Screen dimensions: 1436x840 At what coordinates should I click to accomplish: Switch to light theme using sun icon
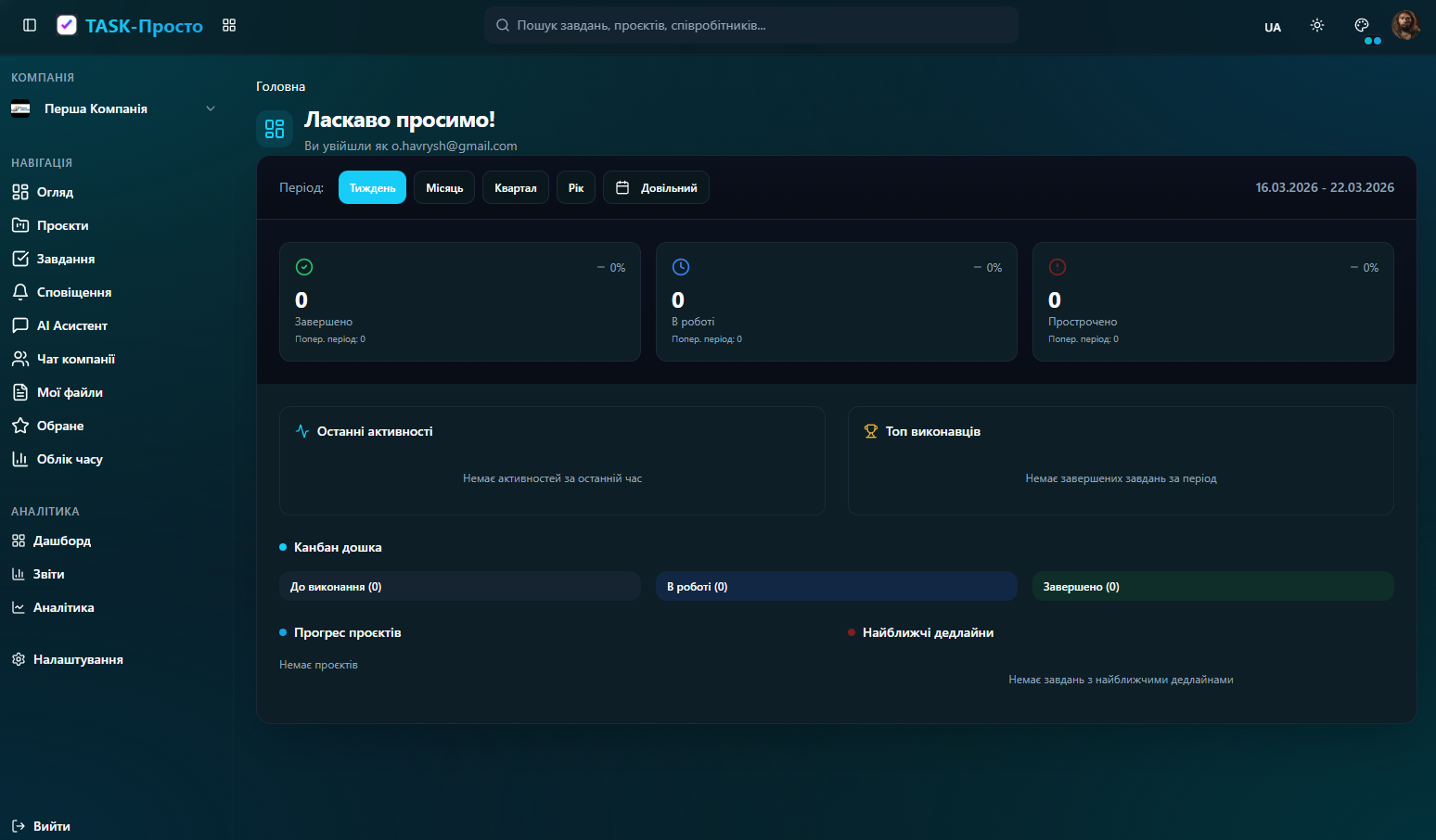(1317, 26)
